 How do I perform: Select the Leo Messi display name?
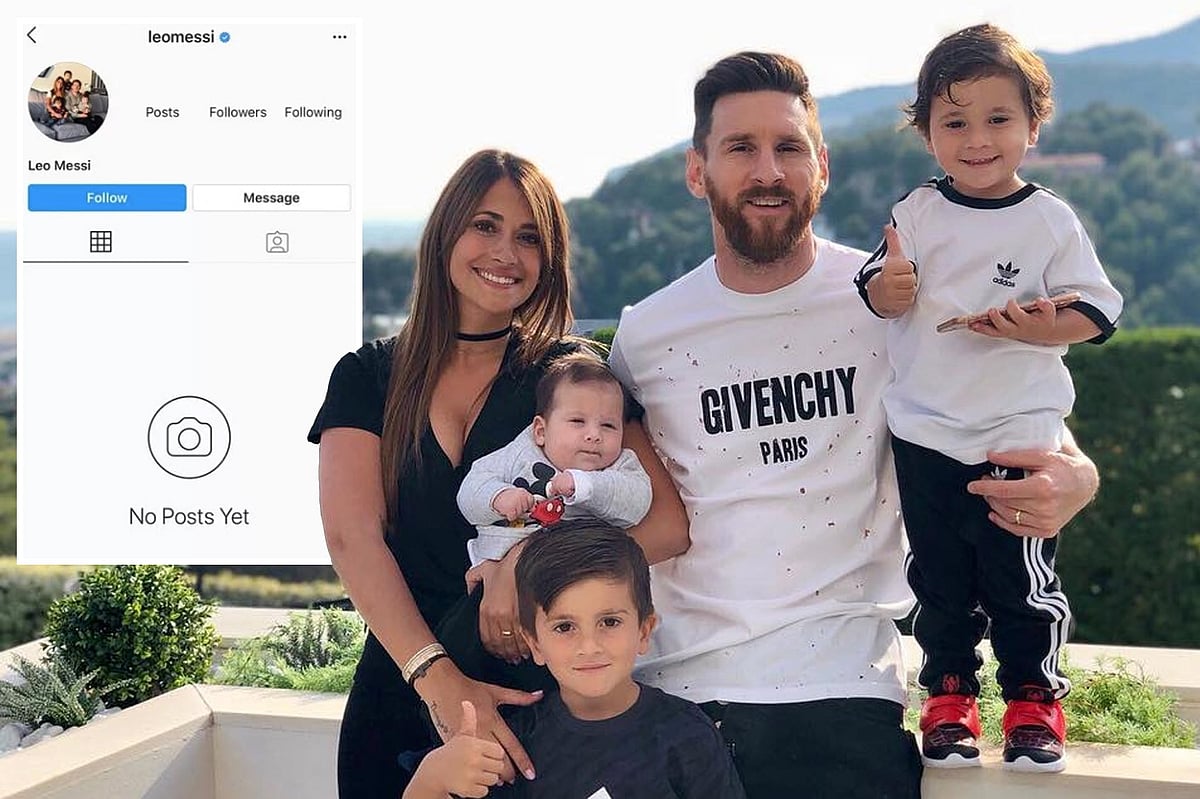(x=59, y=165)
